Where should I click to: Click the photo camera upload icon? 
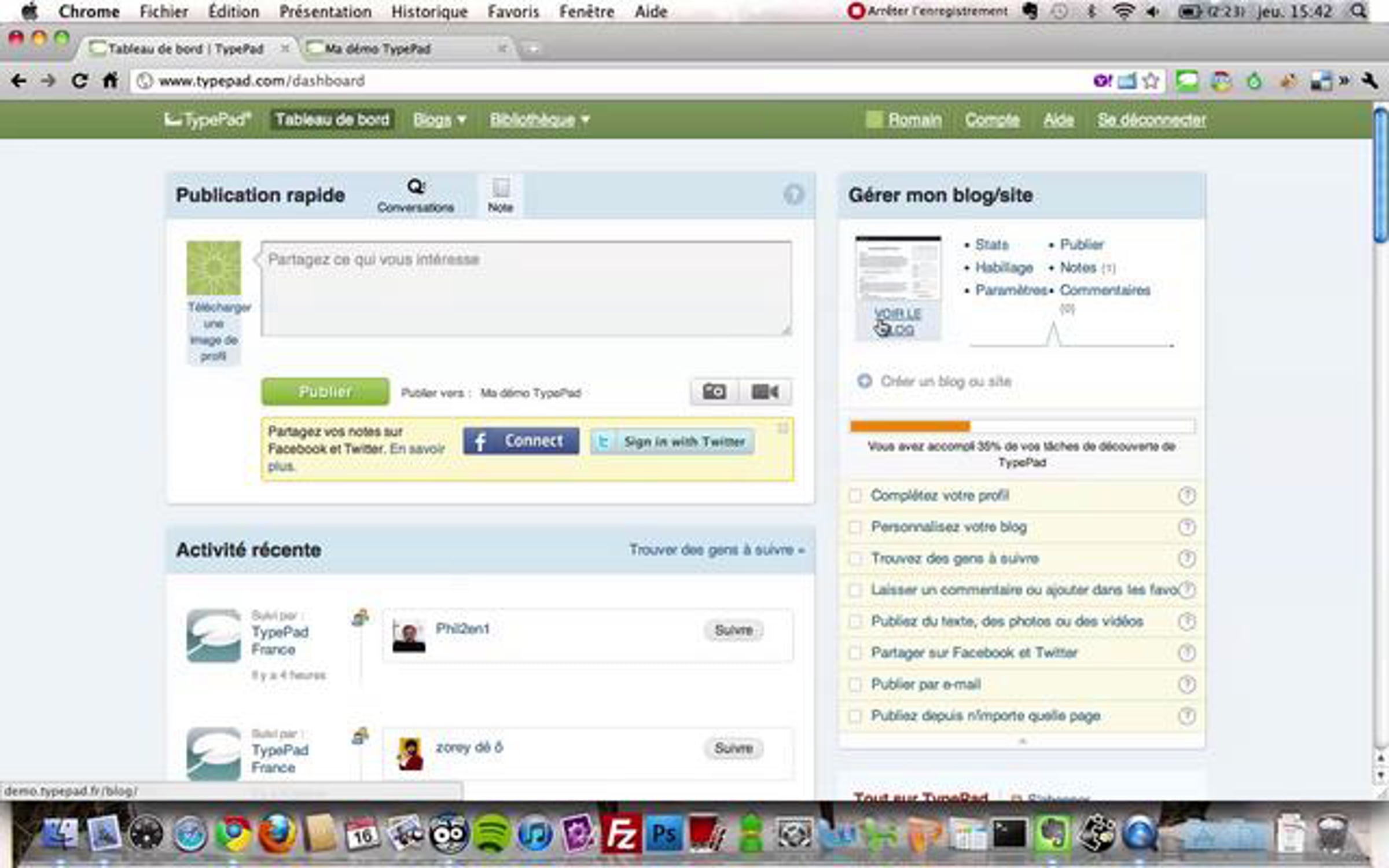[x=714, y=392]
